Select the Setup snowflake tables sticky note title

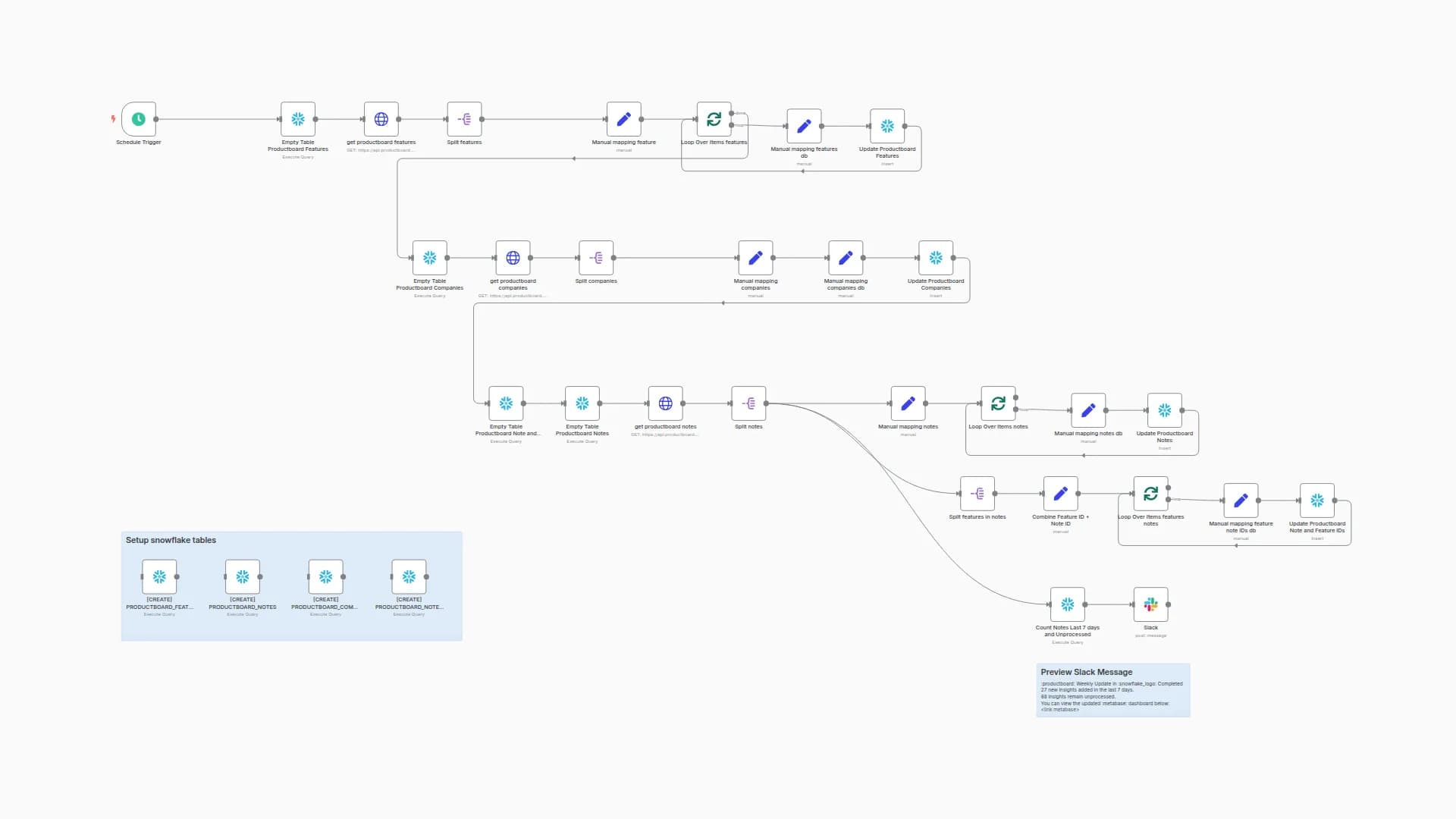tap(171, 540)
